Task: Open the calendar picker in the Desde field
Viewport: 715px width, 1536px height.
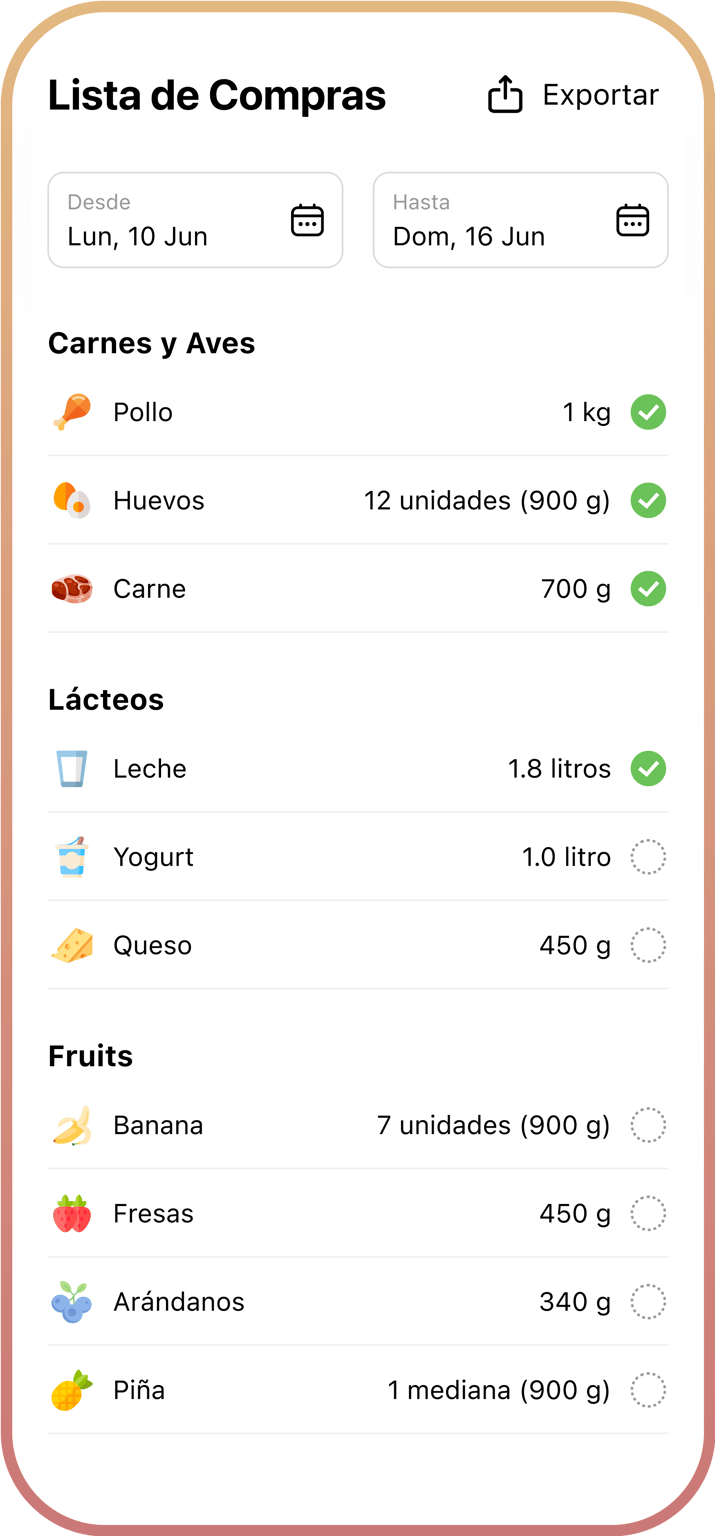Action: pos(307,220)
